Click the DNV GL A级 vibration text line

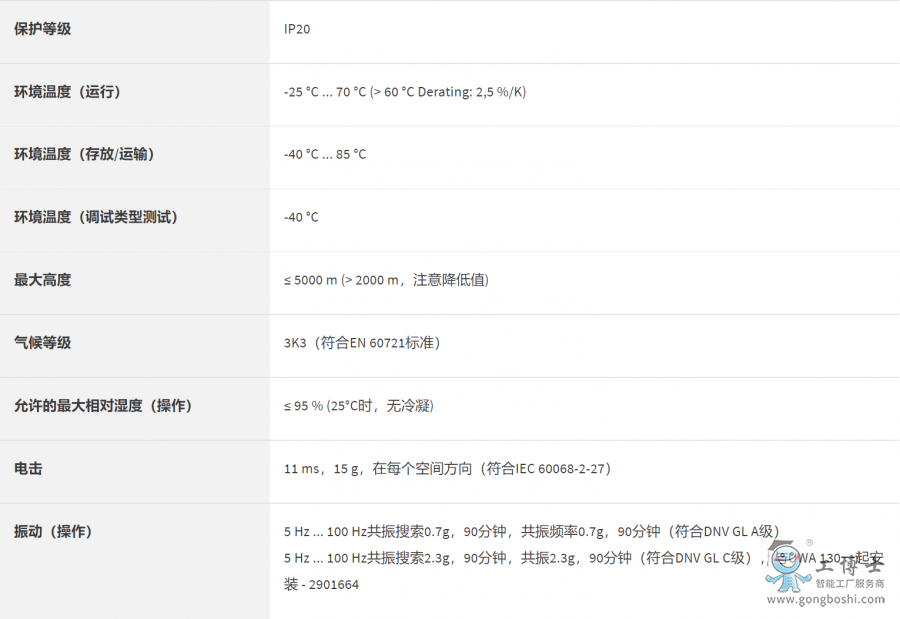click(531, 531)
